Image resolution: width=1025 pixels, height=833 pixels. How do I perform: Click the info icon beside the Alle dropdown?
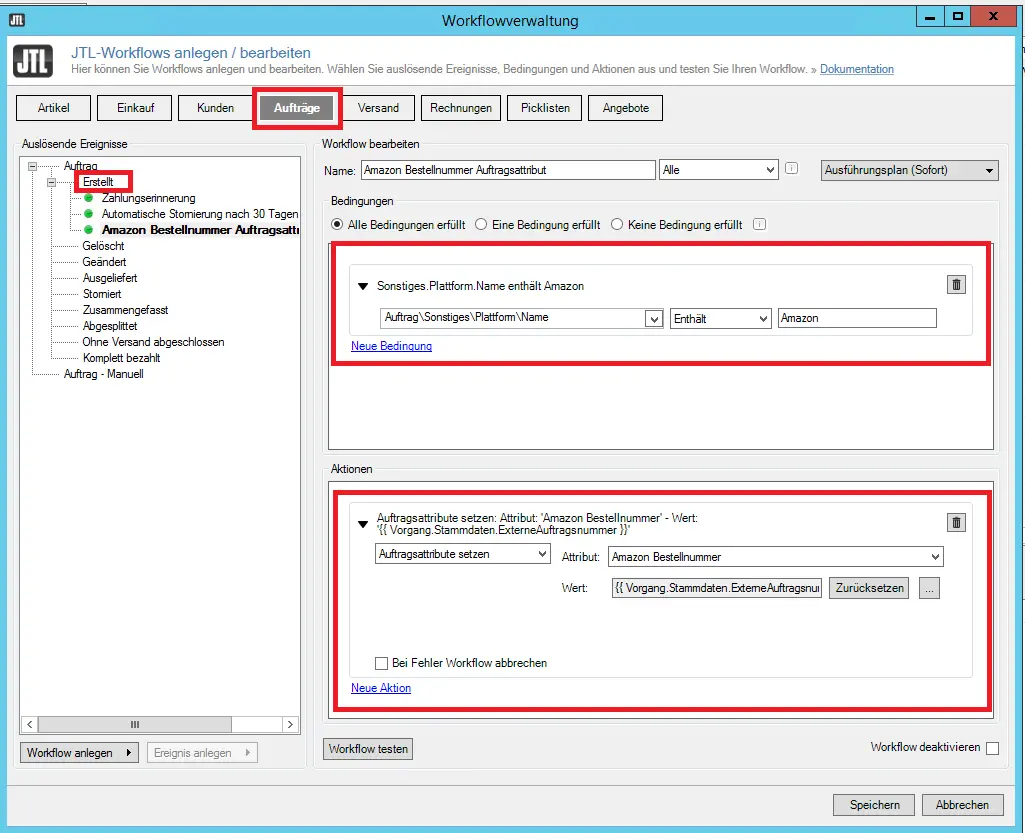coord(791,169)
